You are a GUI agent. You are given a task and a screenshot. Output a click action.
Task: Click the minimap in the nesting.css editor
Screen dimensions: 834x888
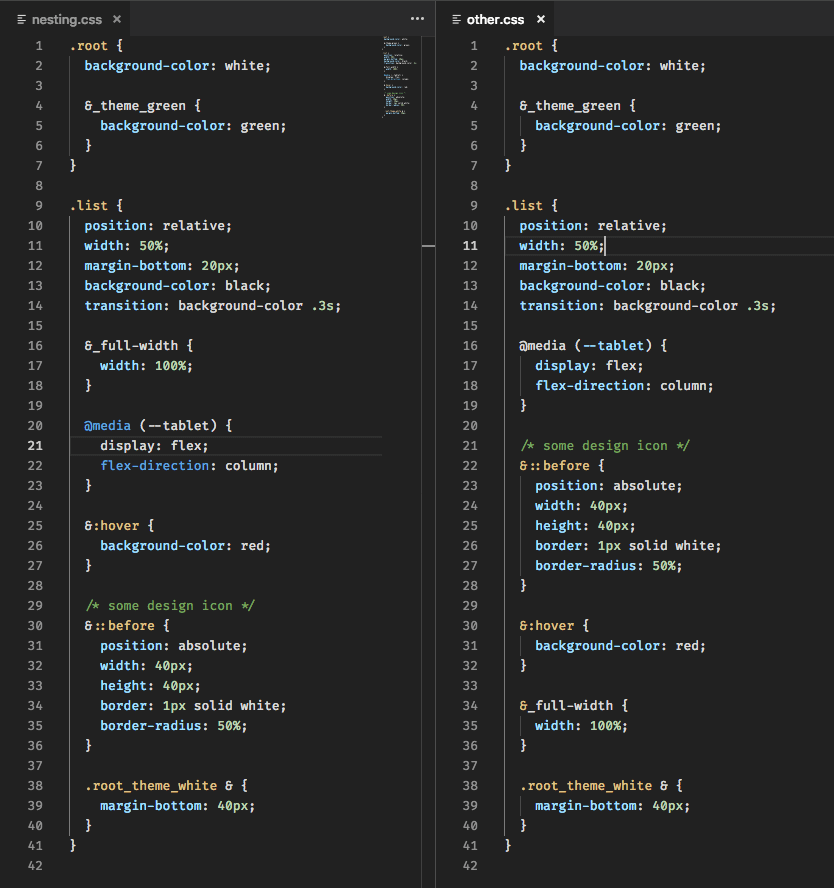pyautogui.click(x=399, y=77)
